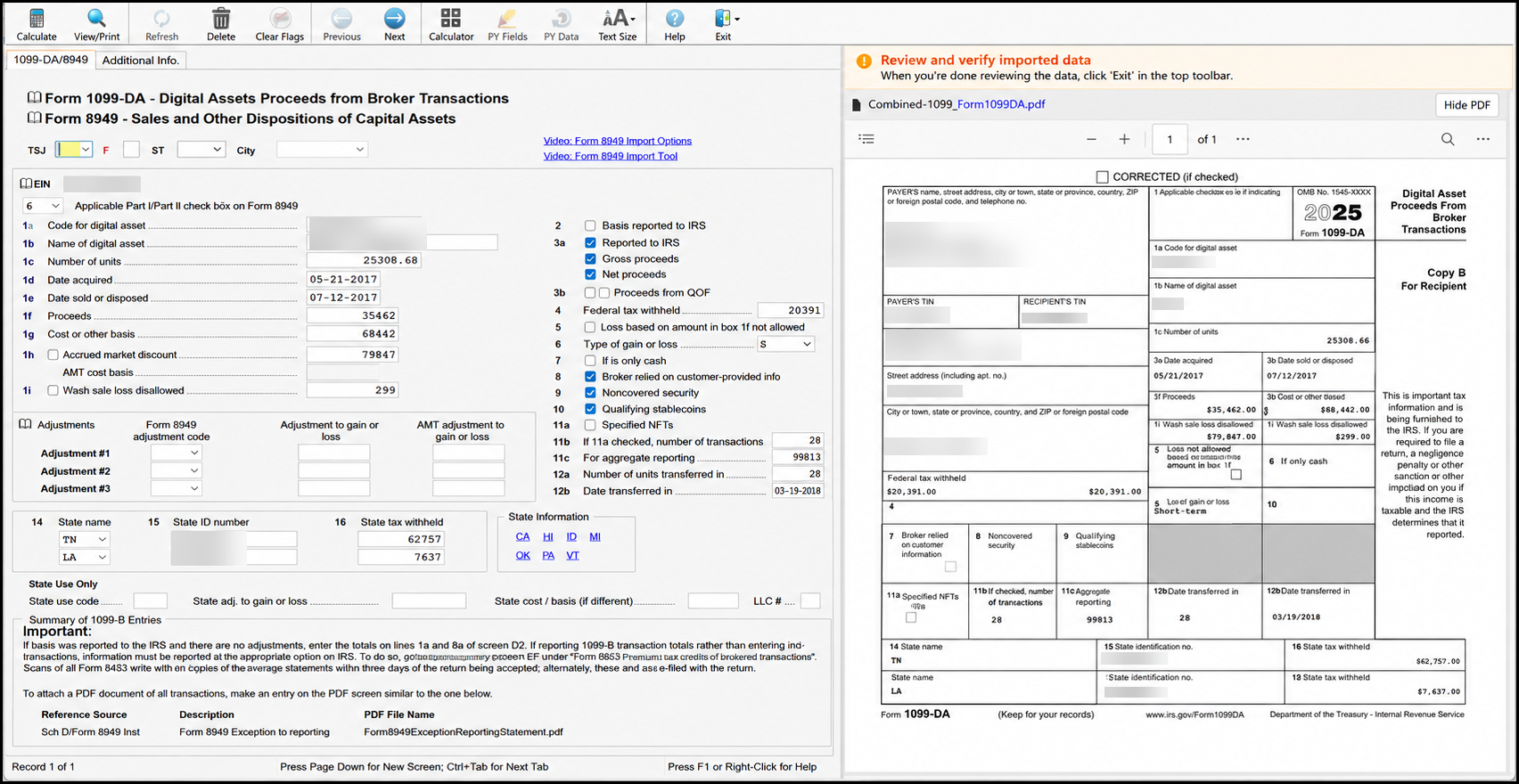The height and width of the screenshot is (784, 1519).
Task: Switch to the Additional Info. tab
Action: click(141, 60)
